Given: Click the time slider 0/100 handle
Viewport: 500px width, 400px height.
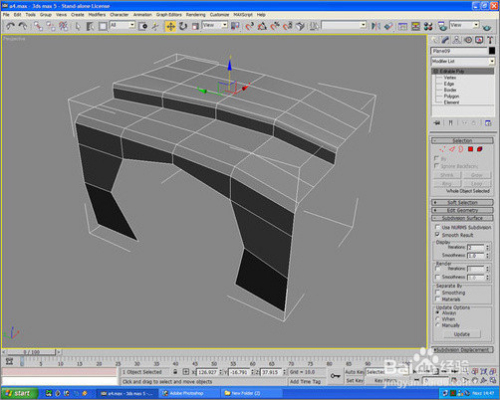Looking at the screenshot, I should coord(32,352).
